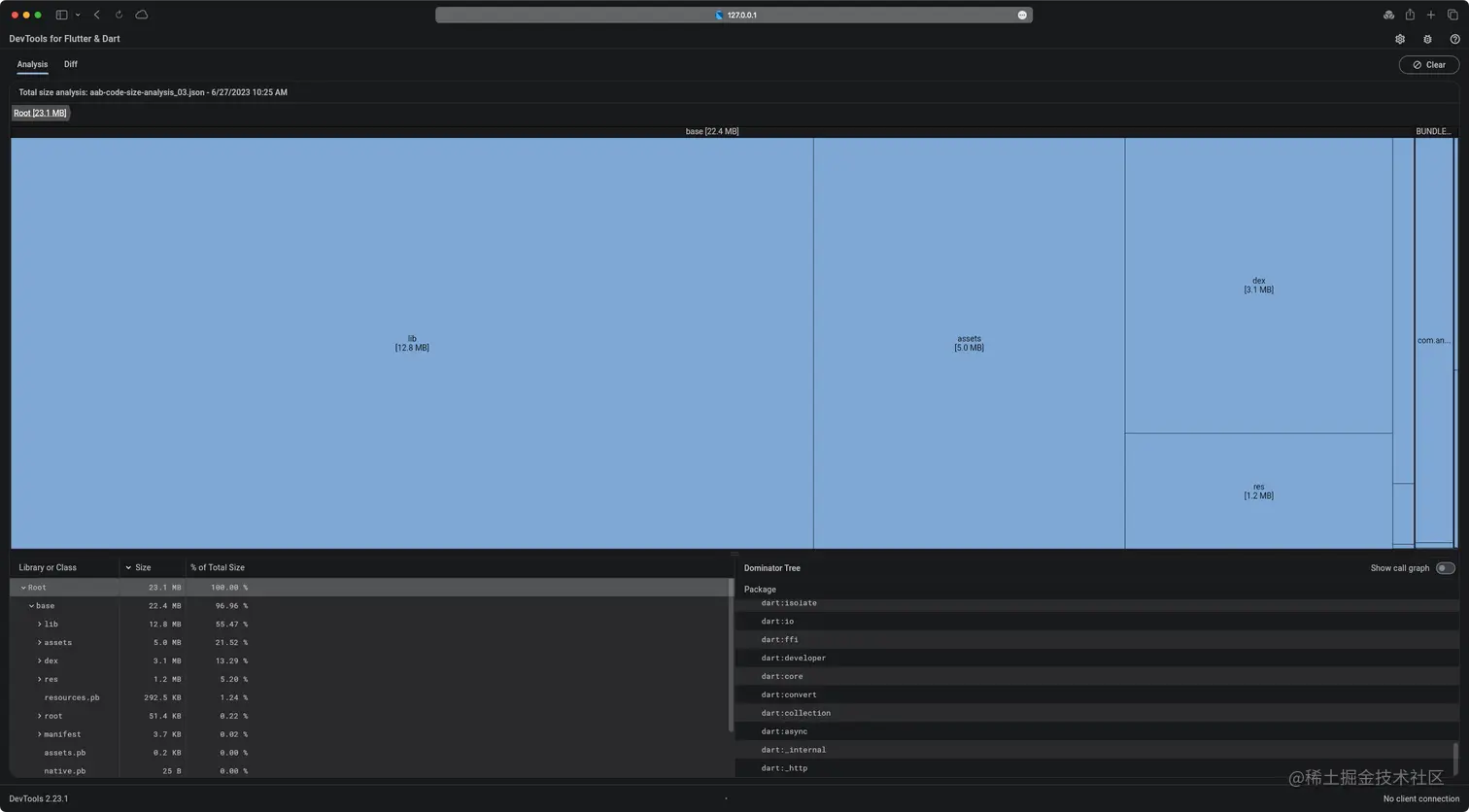Click the dart:_http package entry
Viewport: 1469px width, 812px height.
tap(784, 768)
